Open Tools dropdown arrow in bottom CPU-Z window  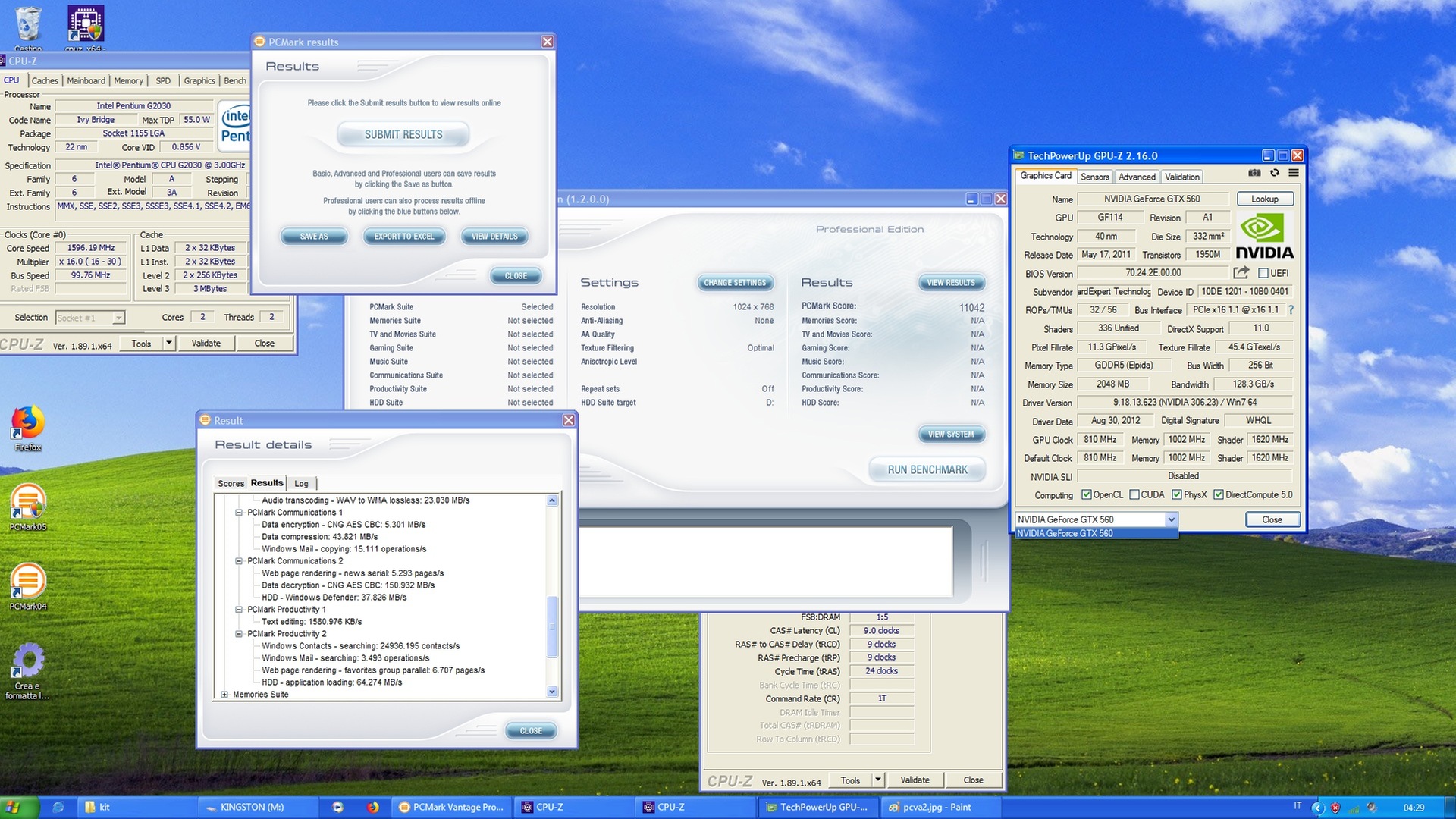pos(878,780)
